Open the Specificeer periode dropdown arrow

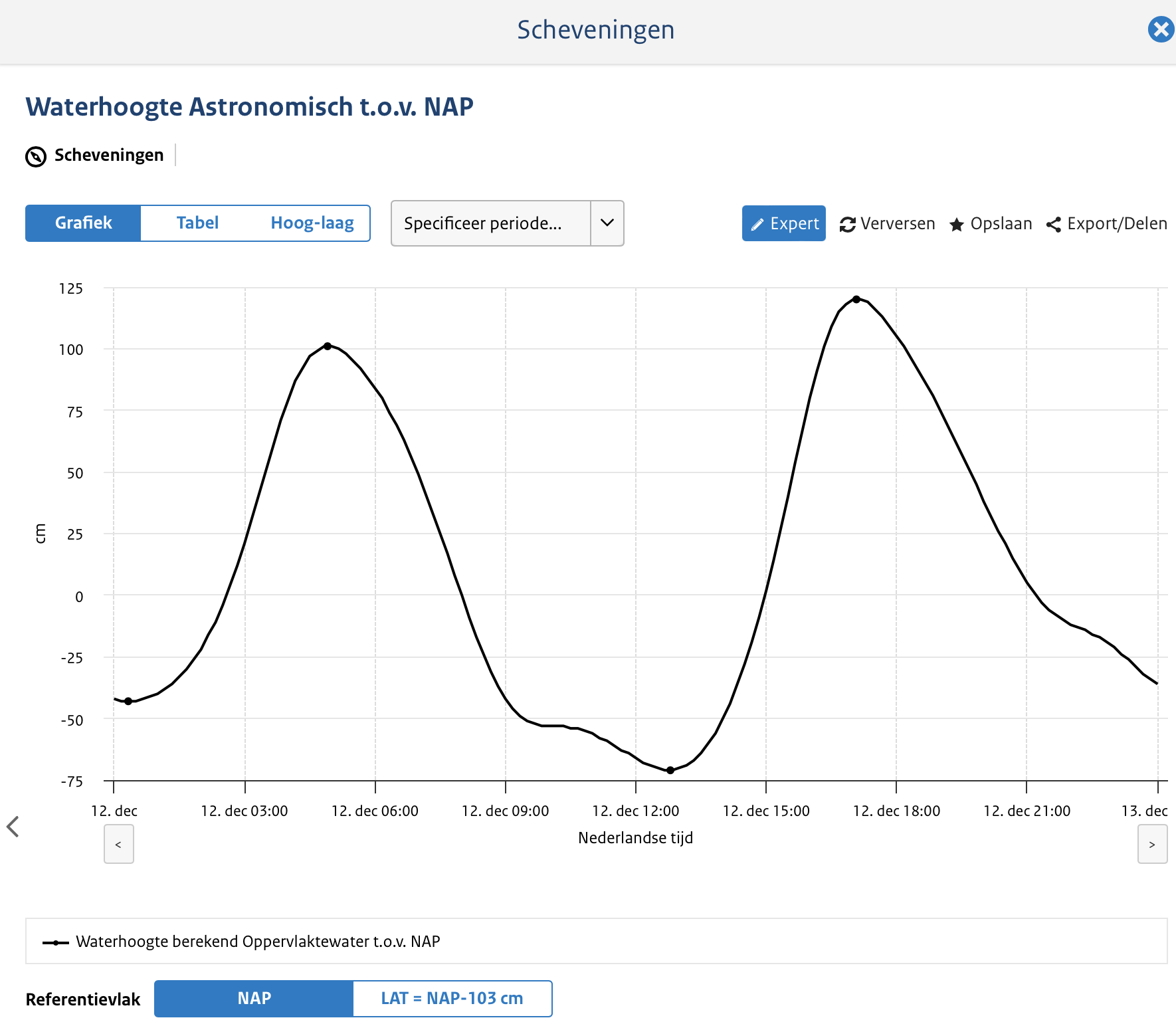coord(607,223)
